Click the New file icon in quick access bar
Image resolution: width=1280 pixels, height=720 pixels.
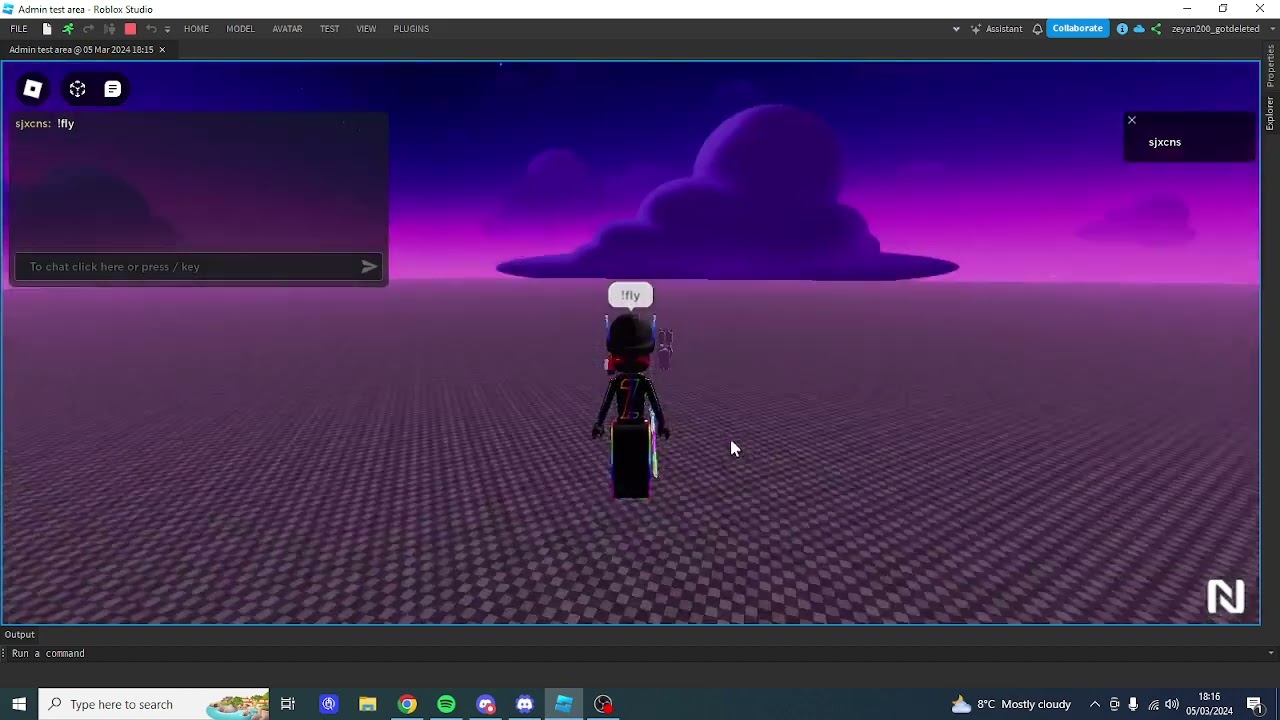(47, 29)
